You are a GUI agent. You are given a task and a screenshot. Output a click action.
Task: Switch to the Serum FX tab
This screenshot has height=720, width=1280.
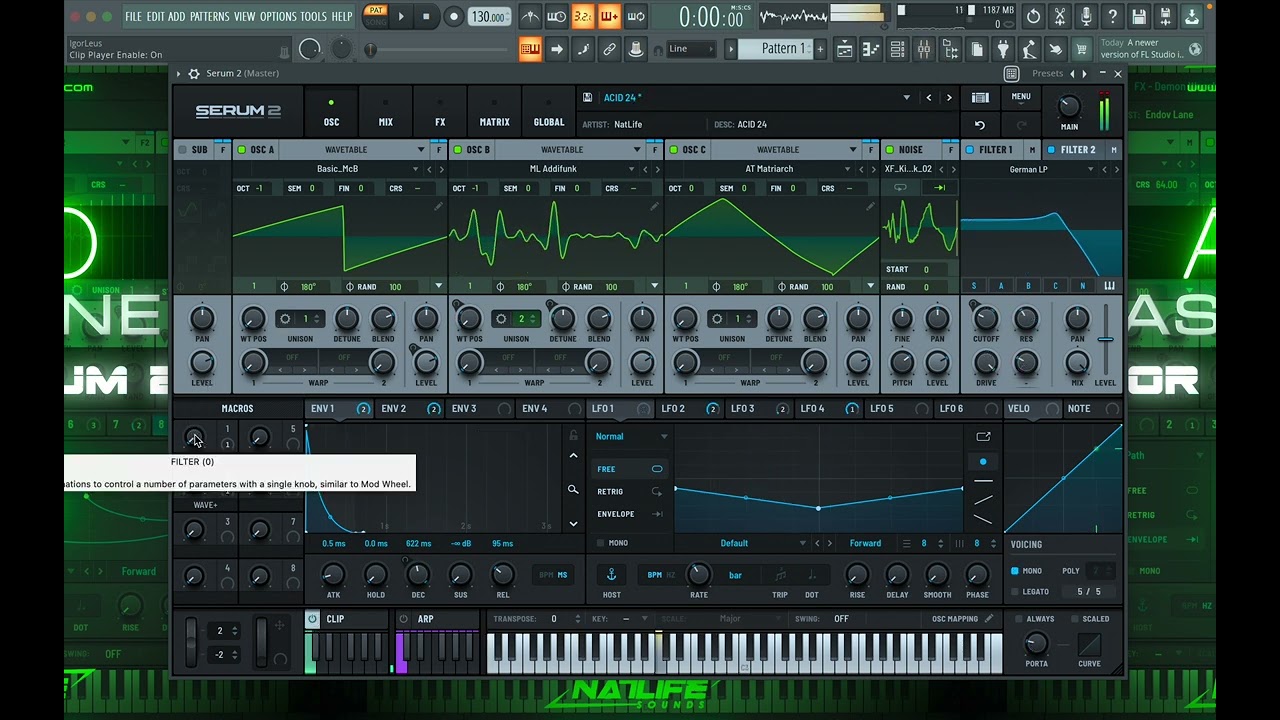point(440,112)
